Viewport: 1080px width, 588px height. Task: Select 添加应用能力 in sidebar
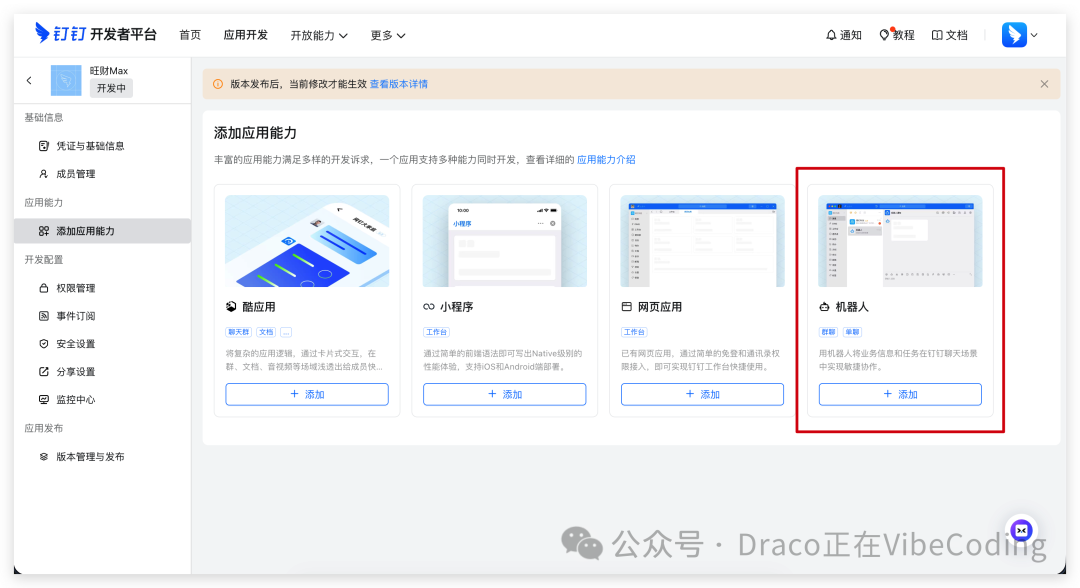pos(102,231)
